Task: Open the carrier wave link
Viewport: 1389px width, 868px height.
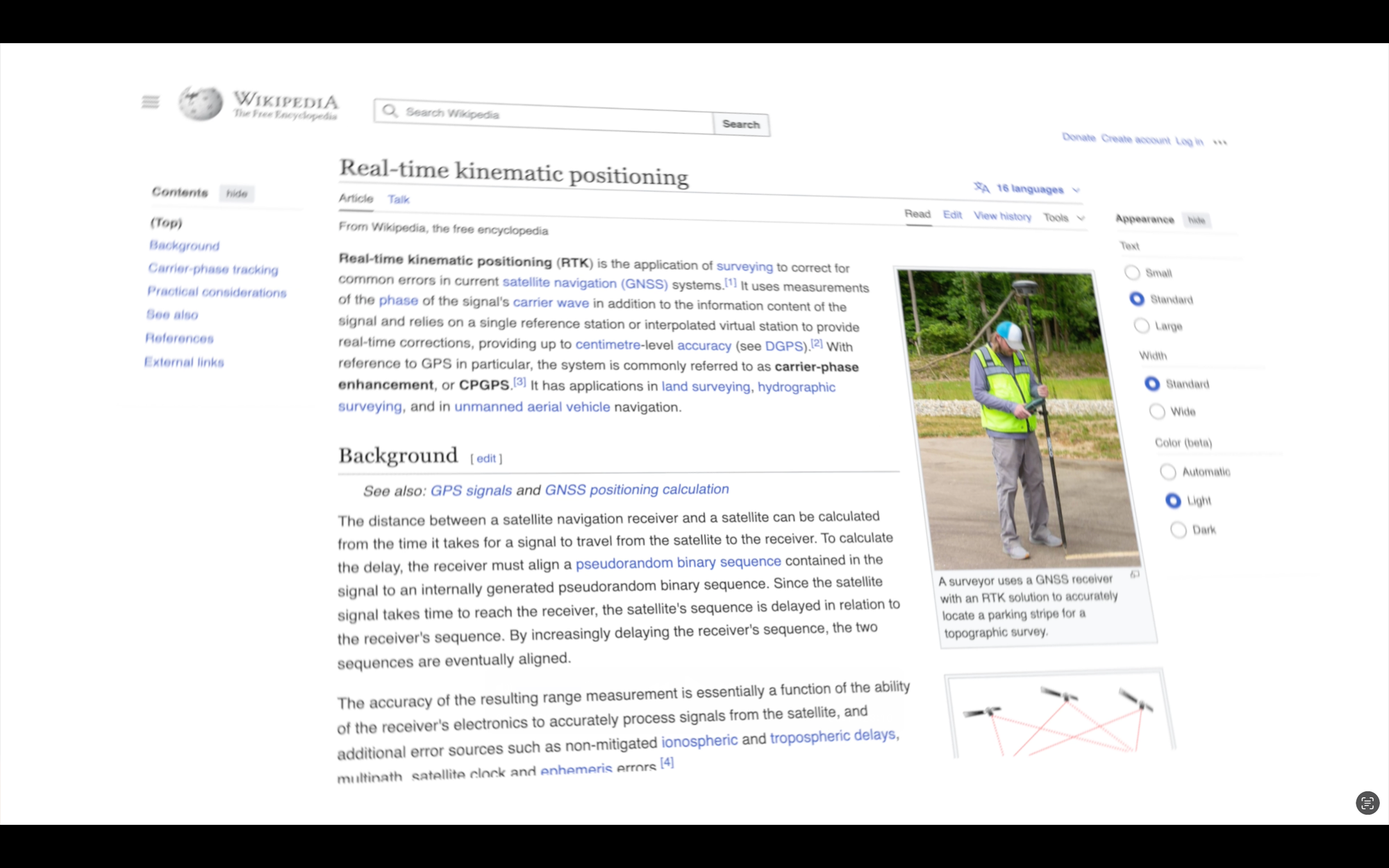Action: point(551,303)
